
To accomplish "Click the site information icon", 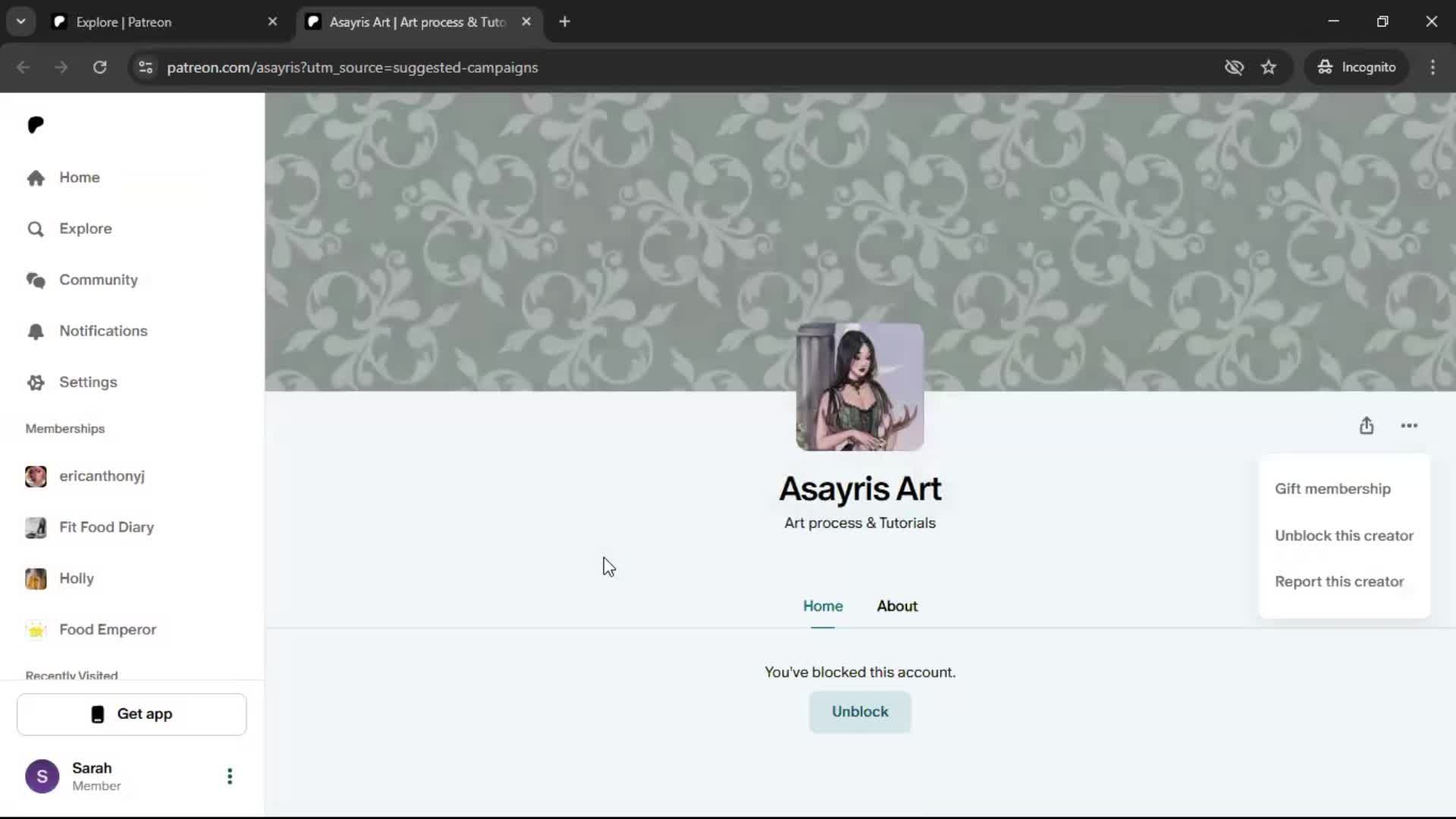I will point(146,67).
